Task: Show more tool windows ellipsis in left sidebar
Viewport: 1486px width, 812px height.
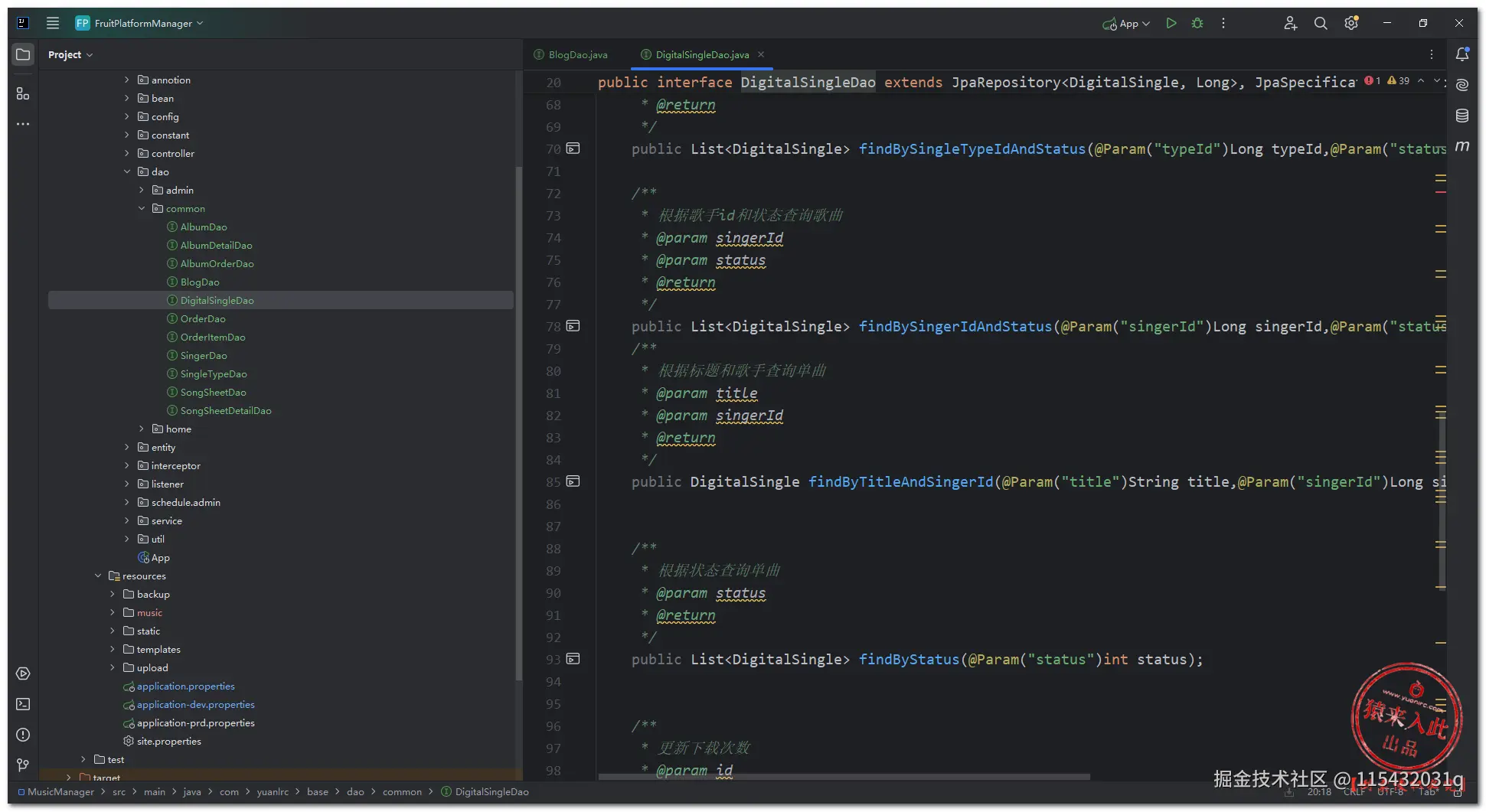Action: coord(23,124)
